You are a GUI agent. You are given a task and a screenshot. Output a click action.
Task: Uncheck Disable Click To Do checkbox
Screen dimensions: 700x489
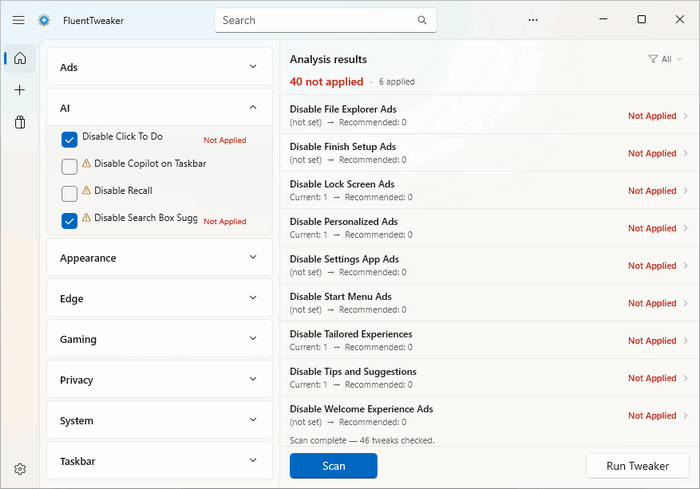[69, 140]
